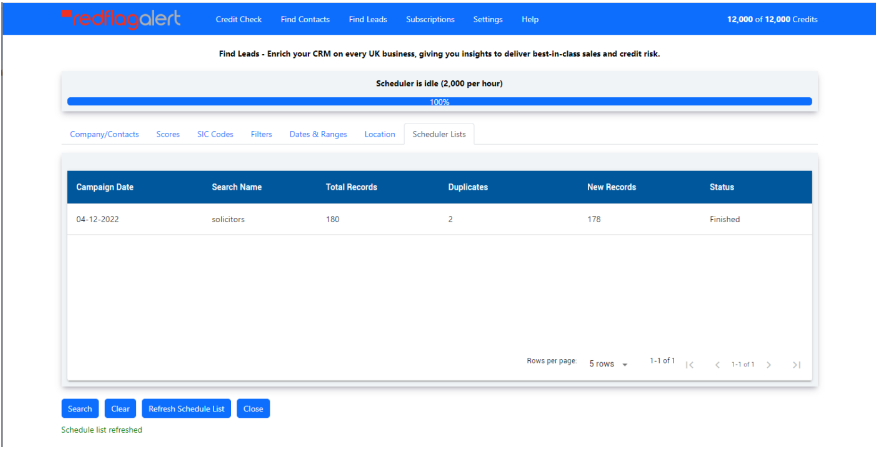Click Scheduler is idle status text
This screenshot has height=452, width=876.
pos(439,84)
